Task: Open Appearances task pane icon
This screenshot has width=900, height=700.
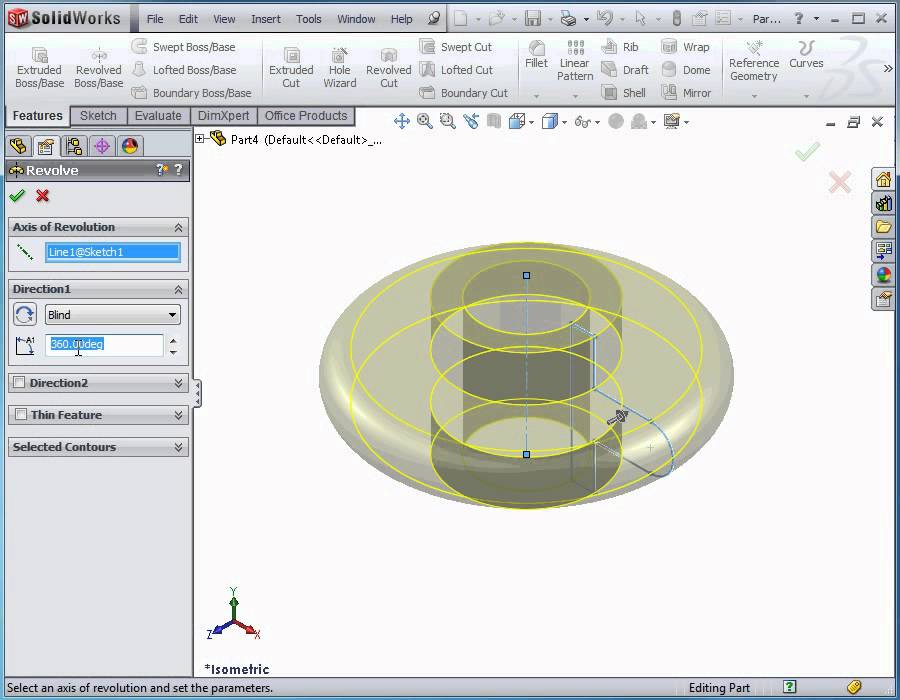Action: pos(883,275)
